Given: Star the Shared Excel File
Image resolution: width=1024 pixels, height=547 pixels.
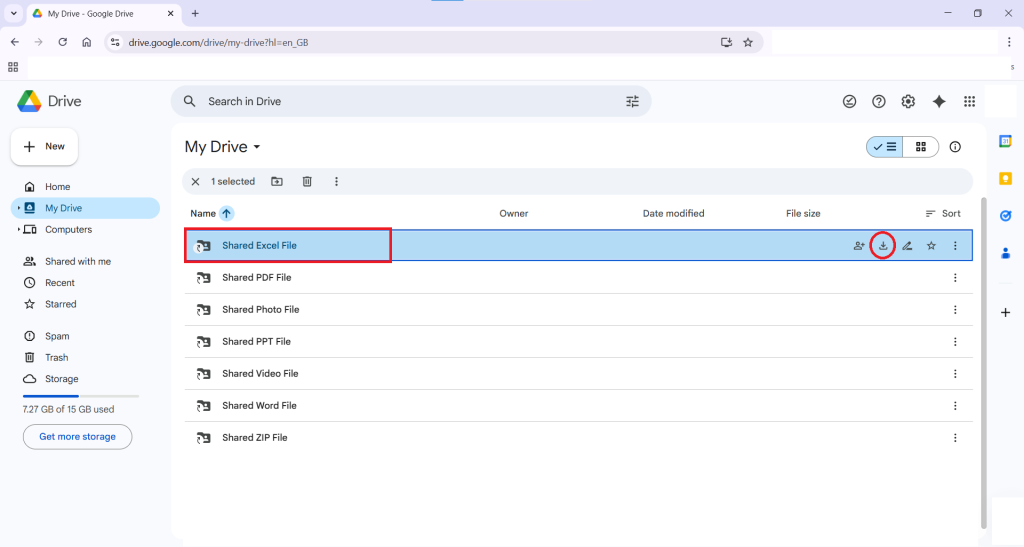Looking at the screenshot, I should 931,246.
